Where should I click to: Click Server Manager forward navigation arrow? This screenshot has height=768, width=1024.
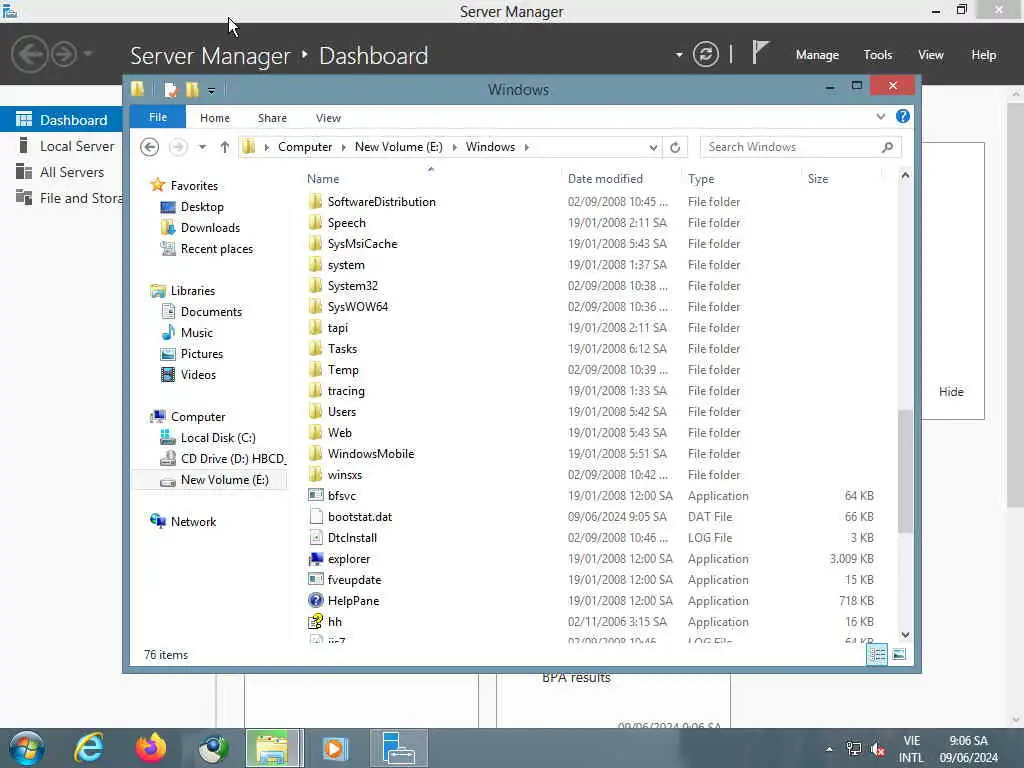pyautogui.click(x=63, y=54)
